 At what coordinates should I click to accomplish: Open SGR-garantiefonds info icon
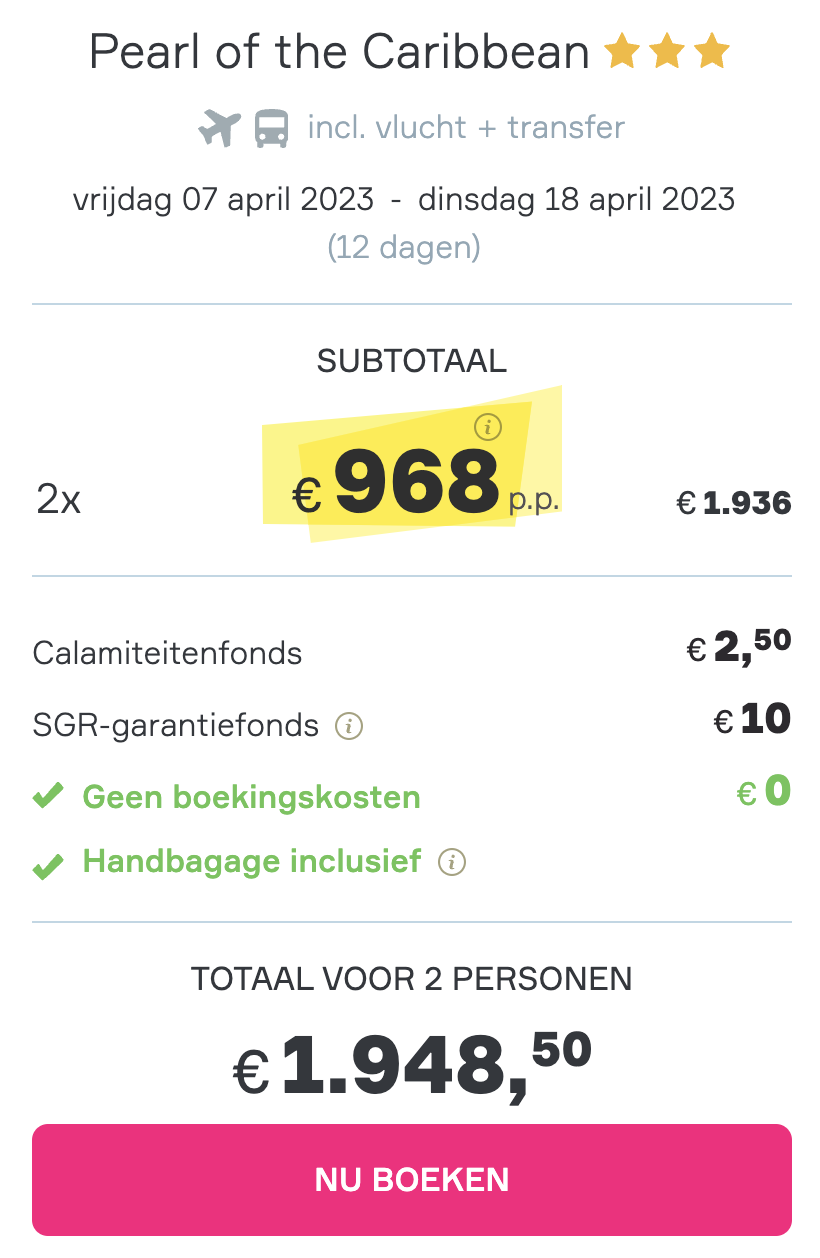click(349, 726)
